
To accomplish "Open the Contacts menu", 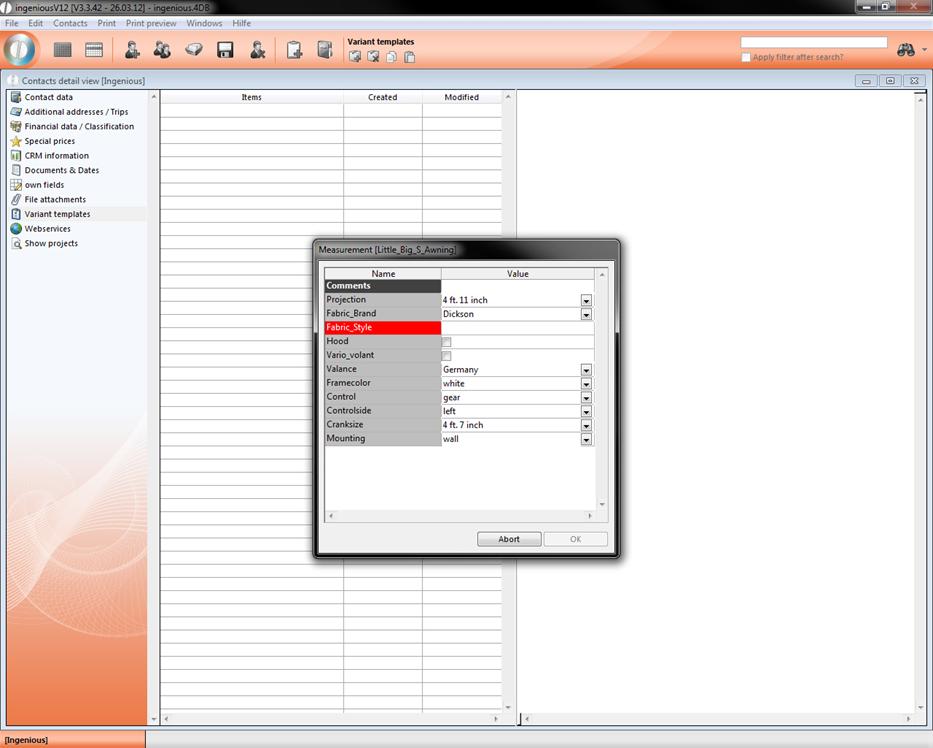I will click(70, 23).
